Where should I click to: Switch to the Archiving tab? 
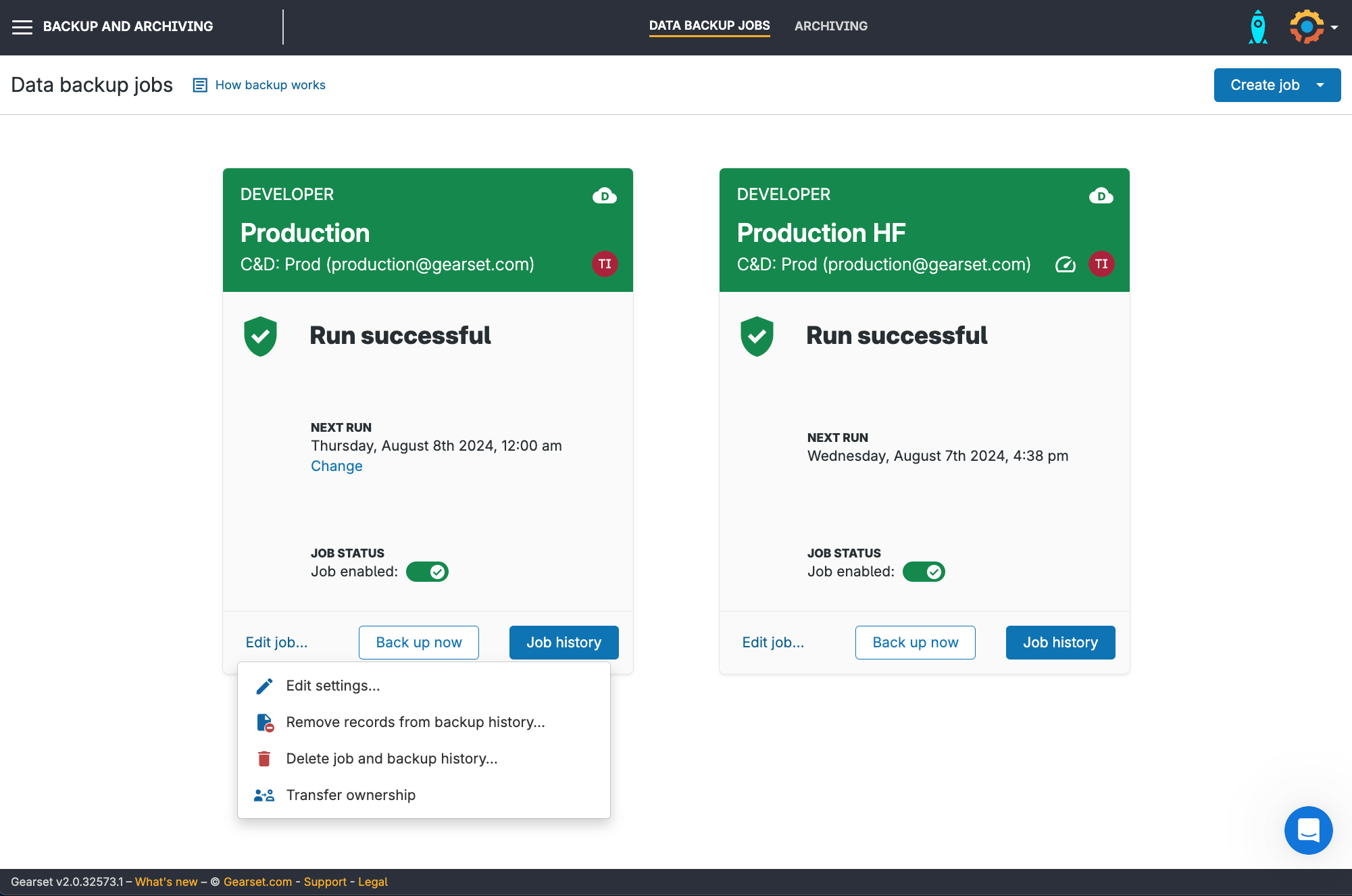pyautogui.click(x=830, y=26)
